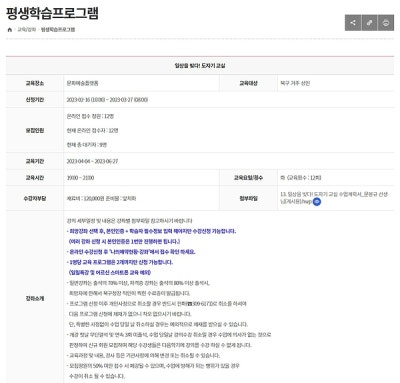Select the 현재 총 대기자 line
Viewport: 400px width, 383px height.
coord(87,145)
